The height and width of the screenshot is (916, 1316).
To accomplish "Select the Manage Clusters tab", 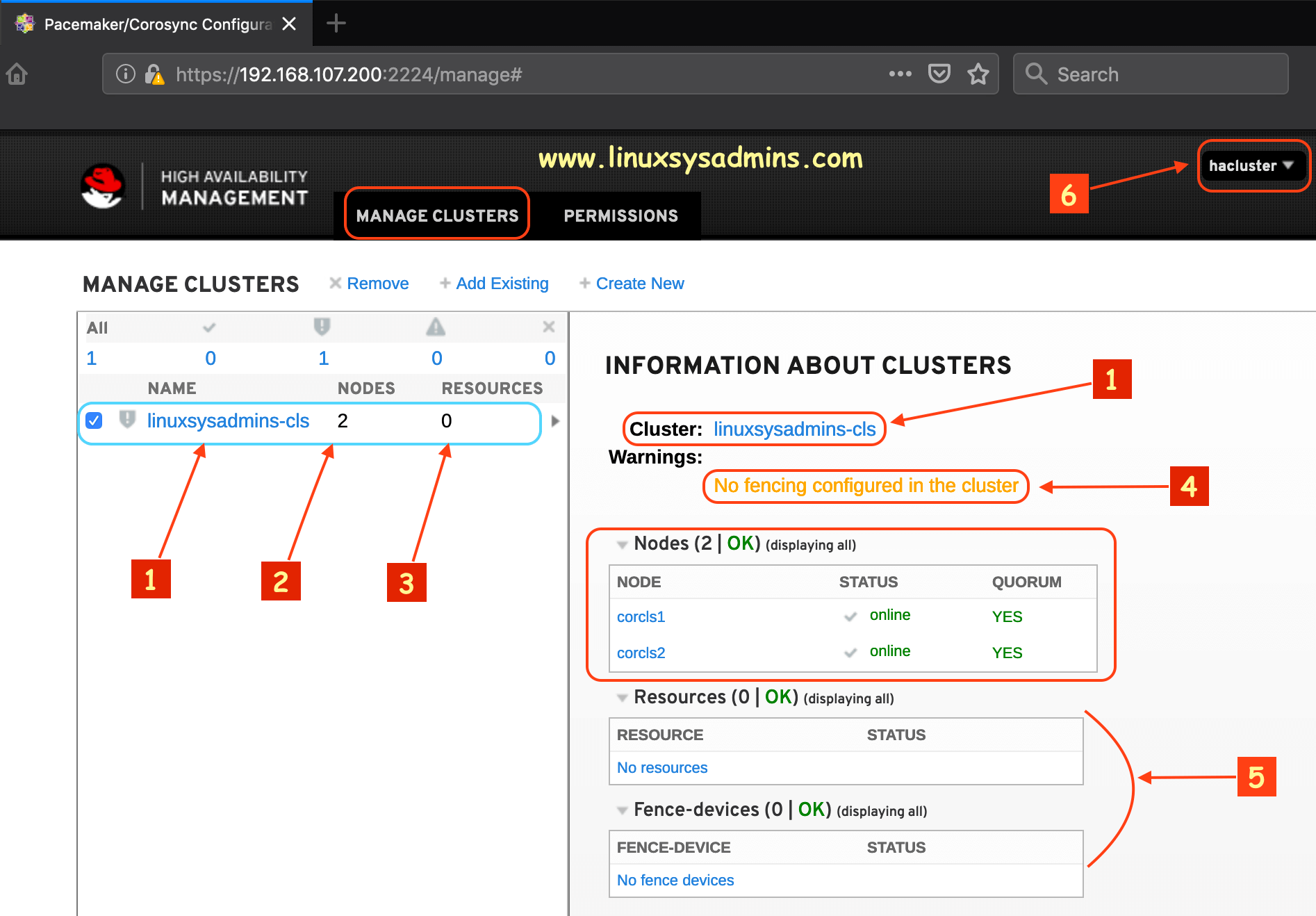I will click(437, 216).
